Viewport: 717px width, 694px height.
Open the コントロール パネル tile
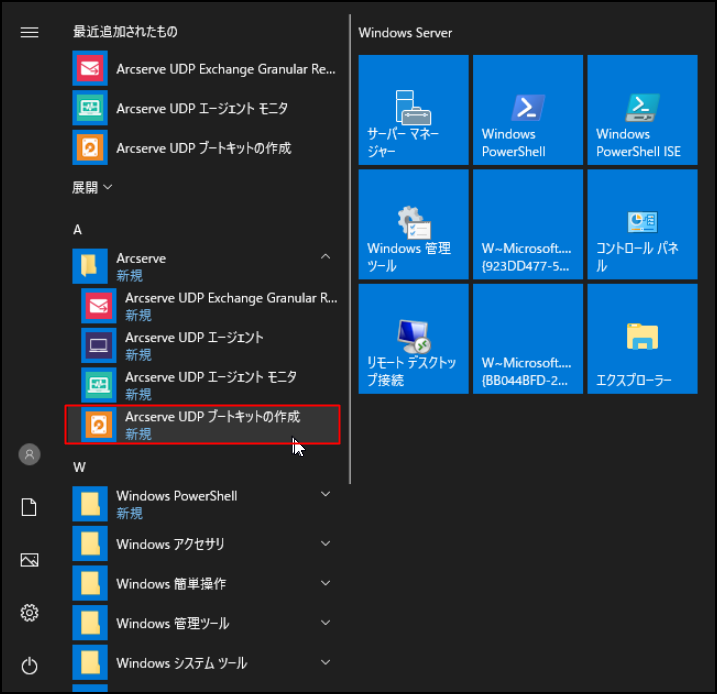[642, 223]
